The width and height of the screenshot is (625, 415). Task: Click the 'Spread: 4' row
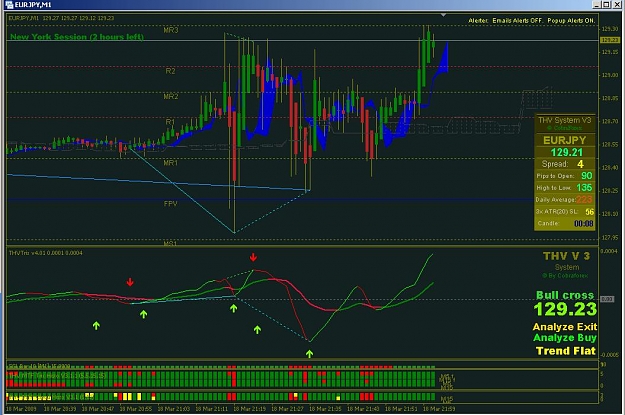pos(564,164)
